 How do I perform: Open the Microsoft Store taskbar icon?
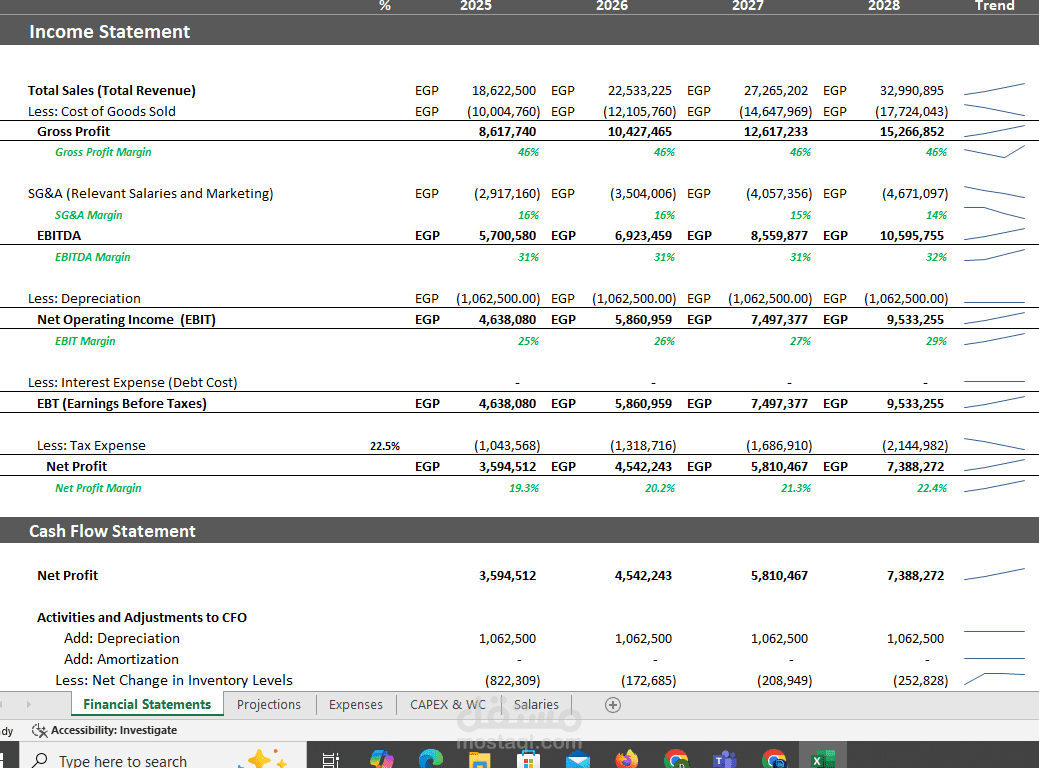point(528,759)
